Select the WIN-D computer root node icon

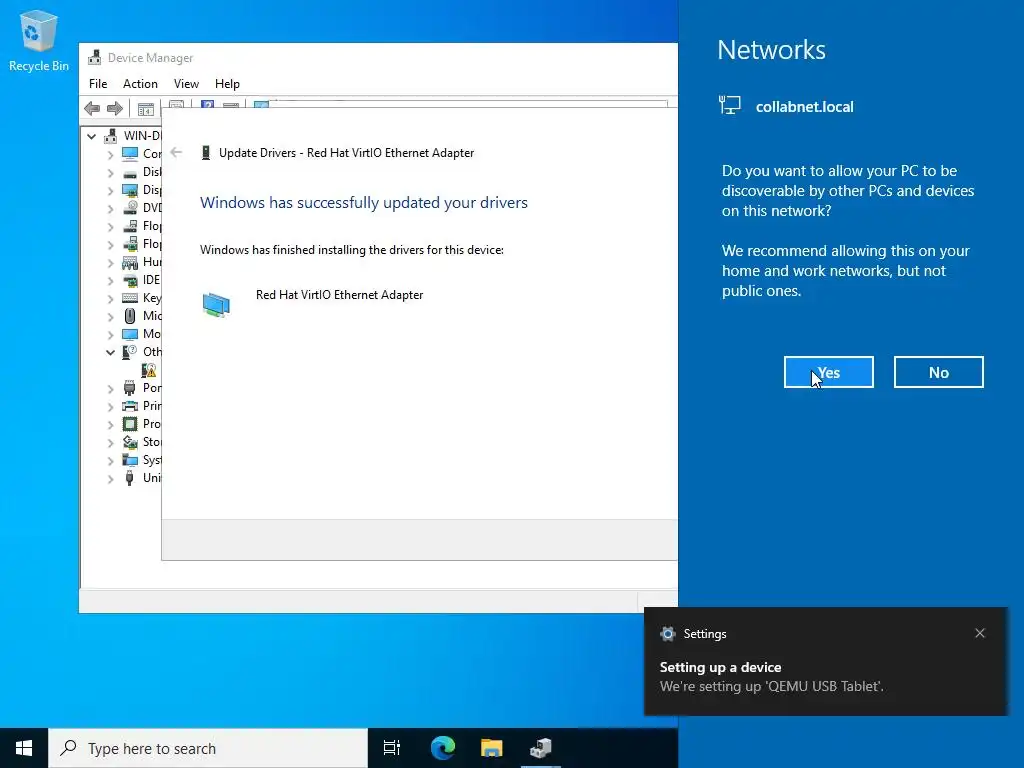[x=110, y=136]
